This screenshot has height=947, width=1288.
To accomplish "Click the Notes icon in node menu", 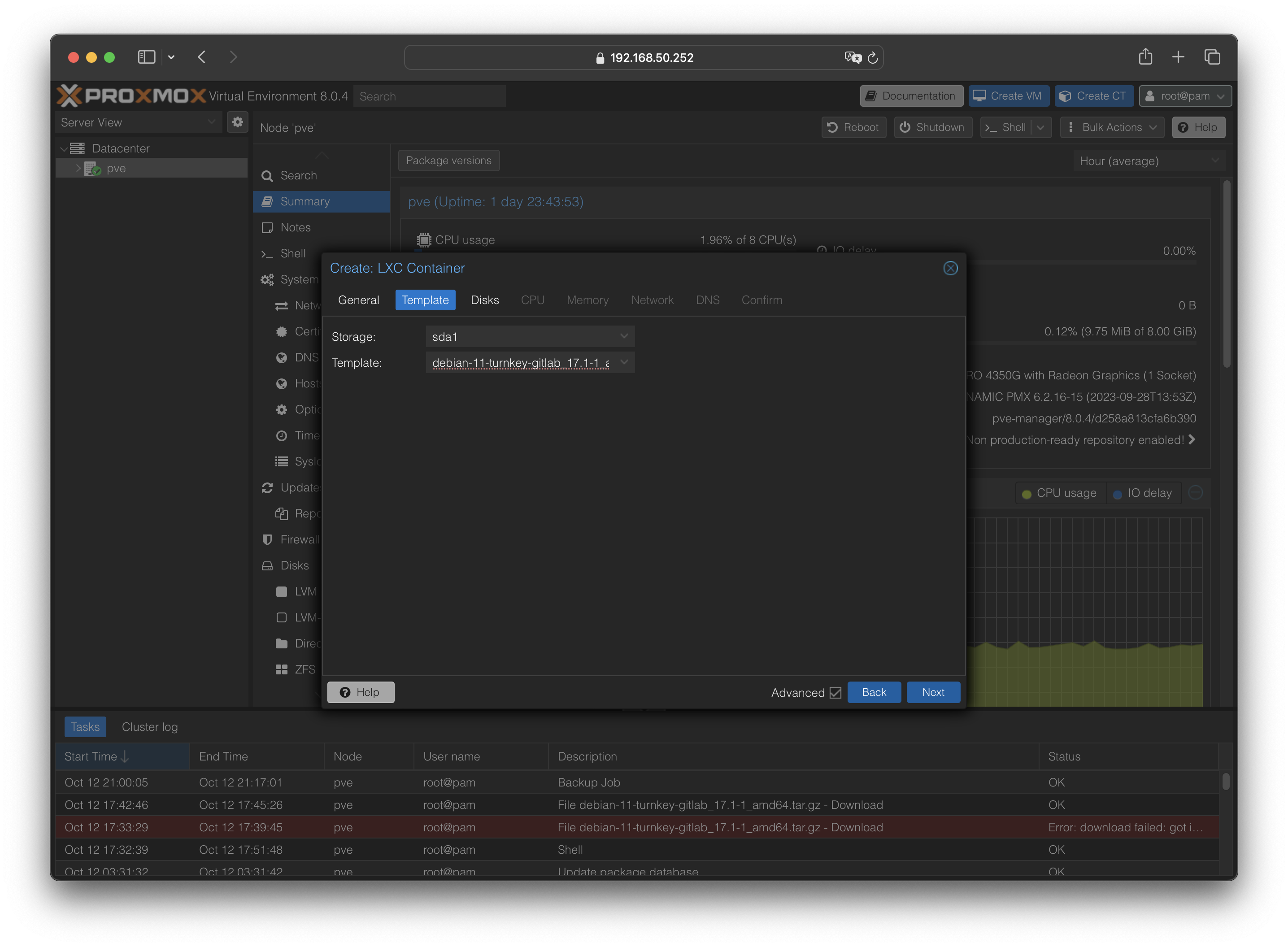I will [x=267, y=228].
